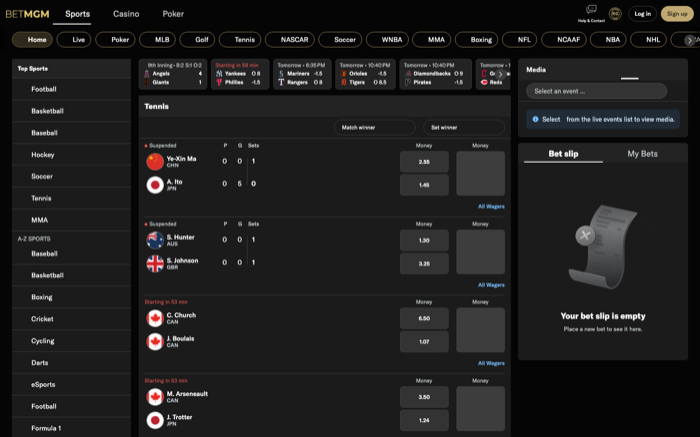
Task: Click the Yankees logo in the event card
Action: pyautogui.click(x=219, y=74)
